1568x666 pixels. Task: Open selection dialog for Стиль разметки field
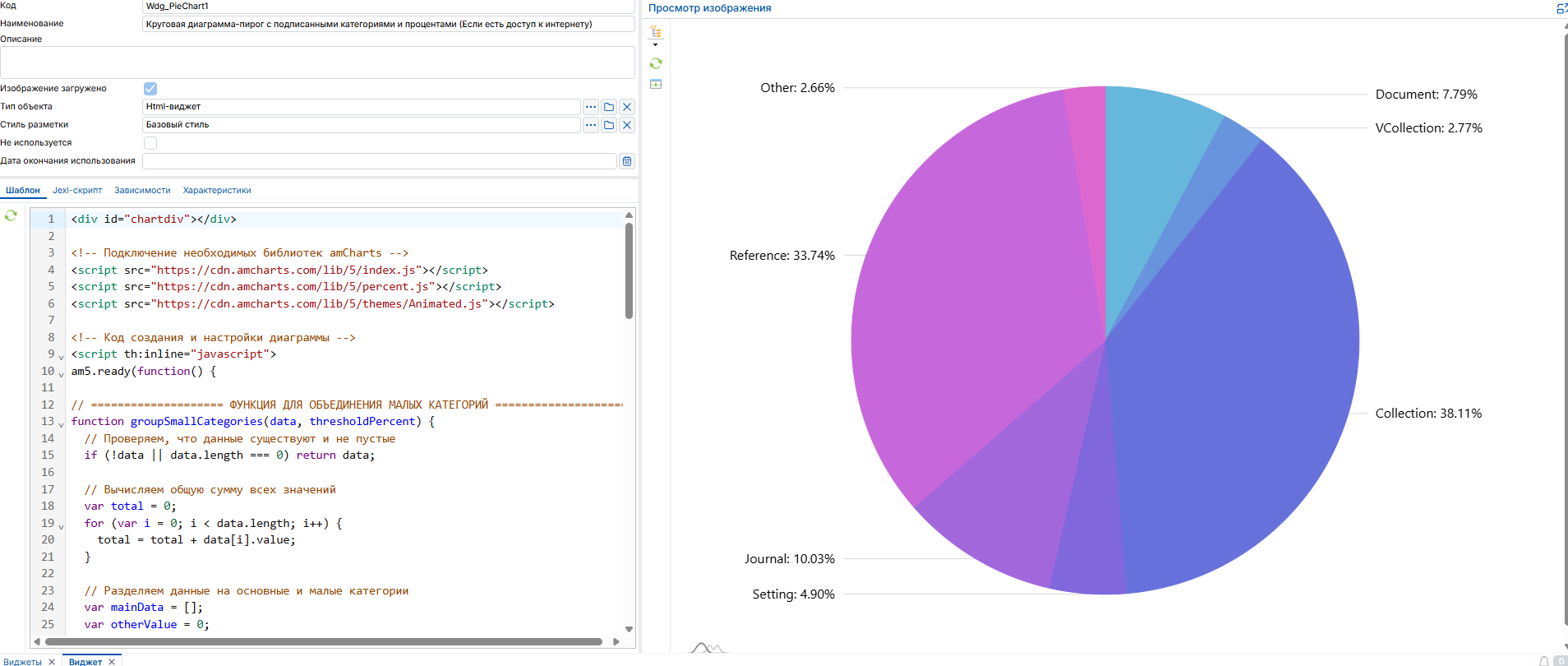[591, 125]
